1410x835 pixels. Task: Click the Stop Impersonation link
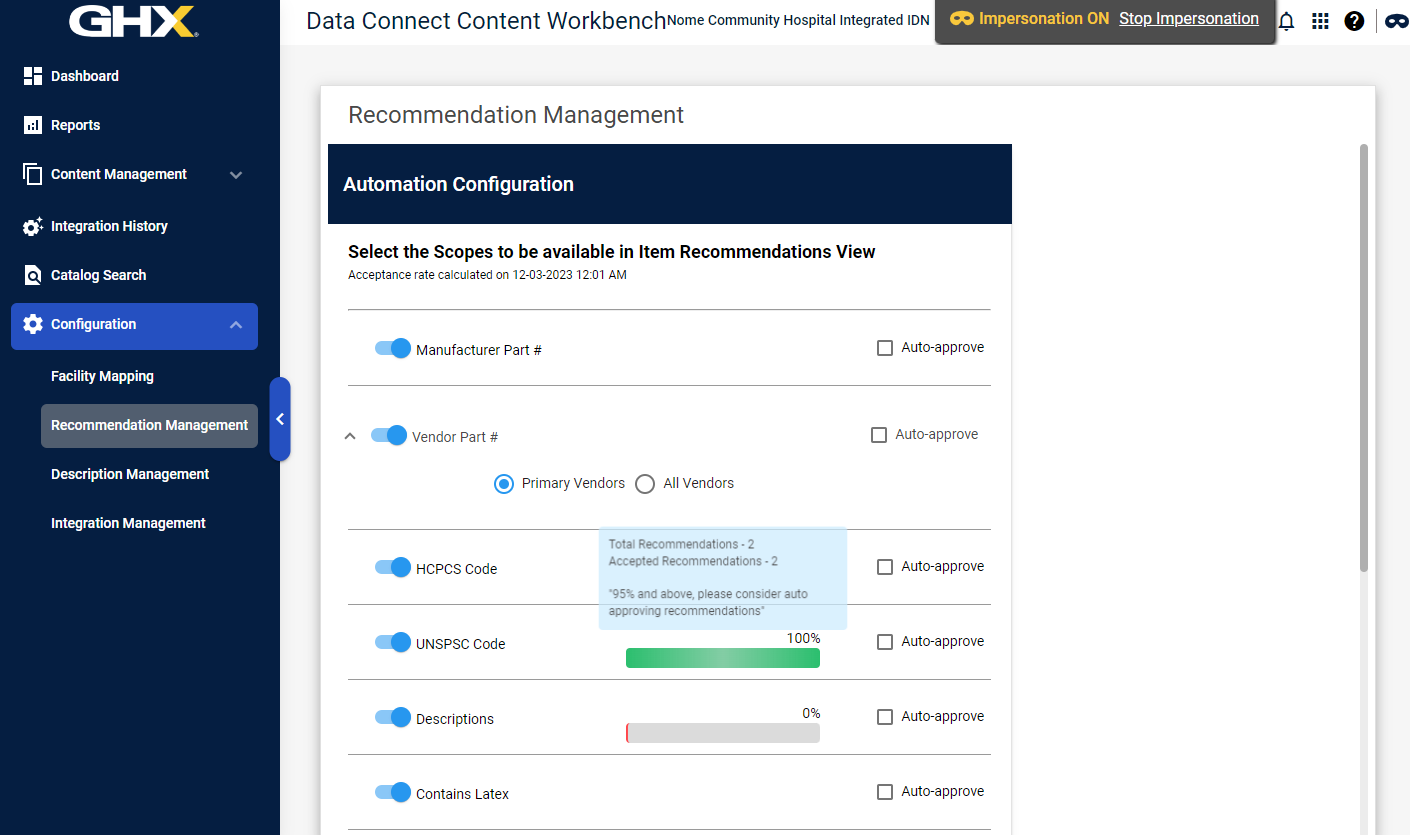pyautogui.click(x=1189, y=18)
